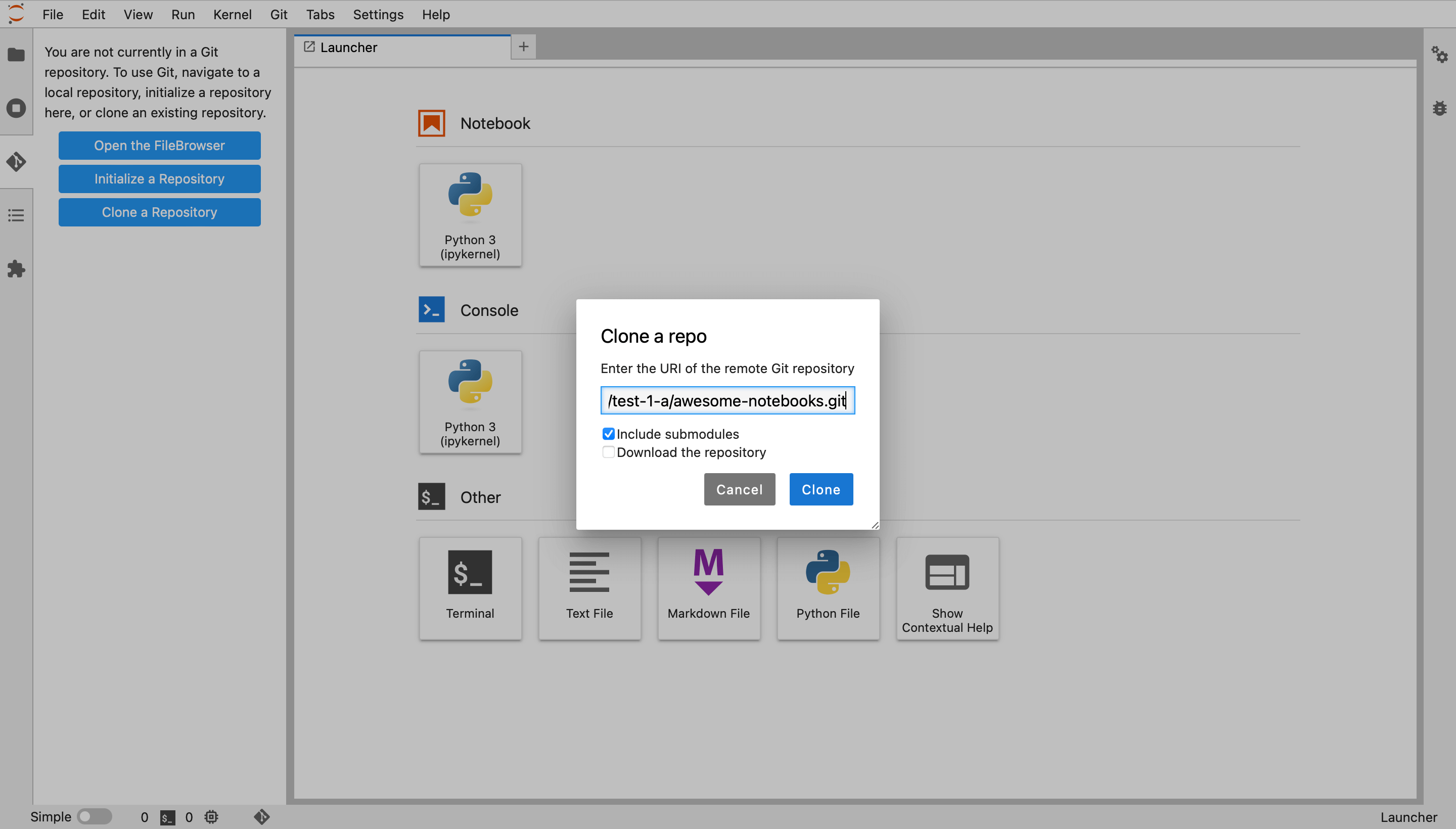This screenshot has height=829, width=1456.
Task: Open the Property Inspector in the right sidebar
Action: coord(1440,55)
